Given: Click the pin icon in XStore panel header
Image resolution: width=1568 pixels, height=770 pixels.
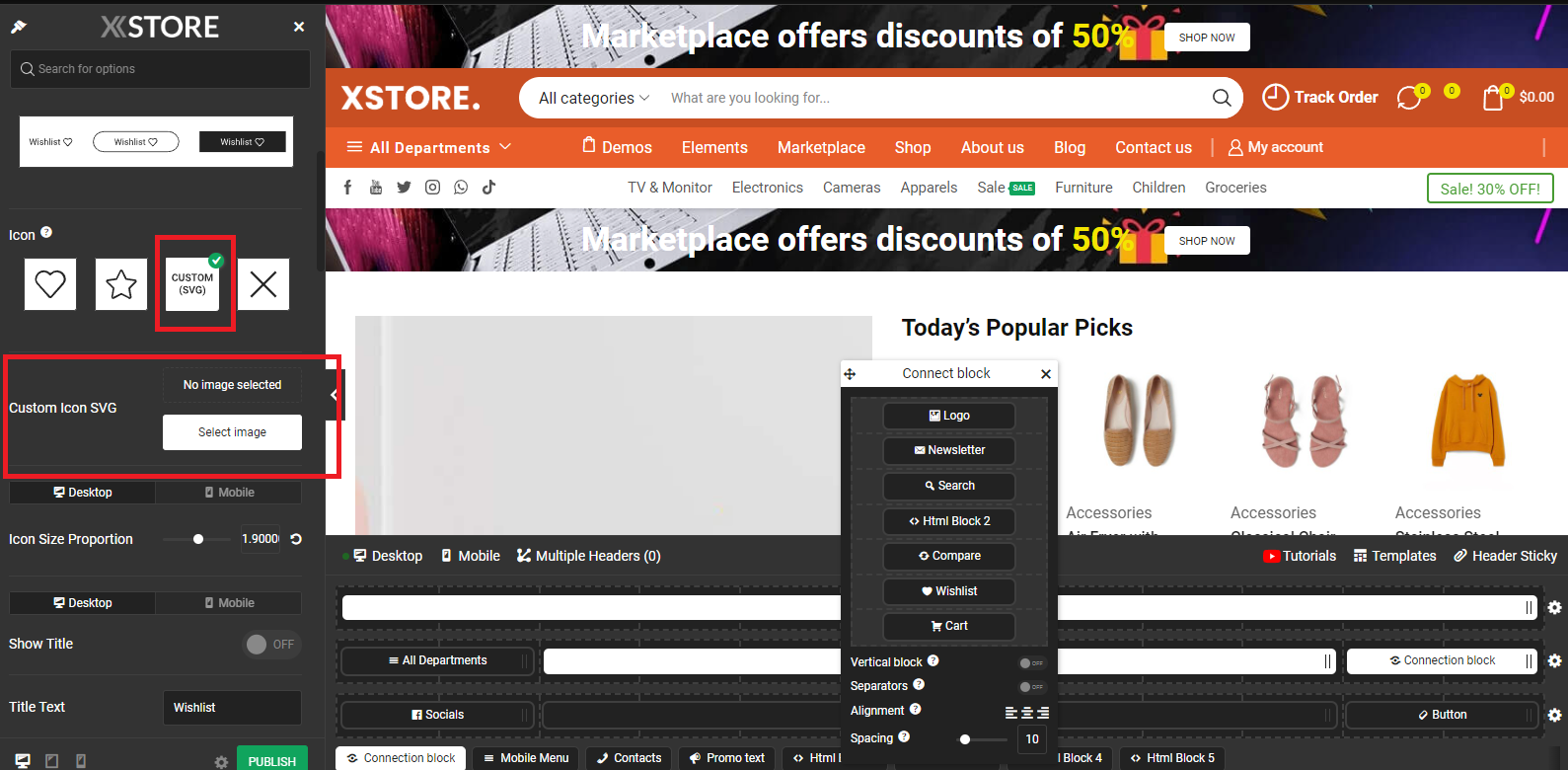Looking at the screenshot, I should click(x=19, y=27).
